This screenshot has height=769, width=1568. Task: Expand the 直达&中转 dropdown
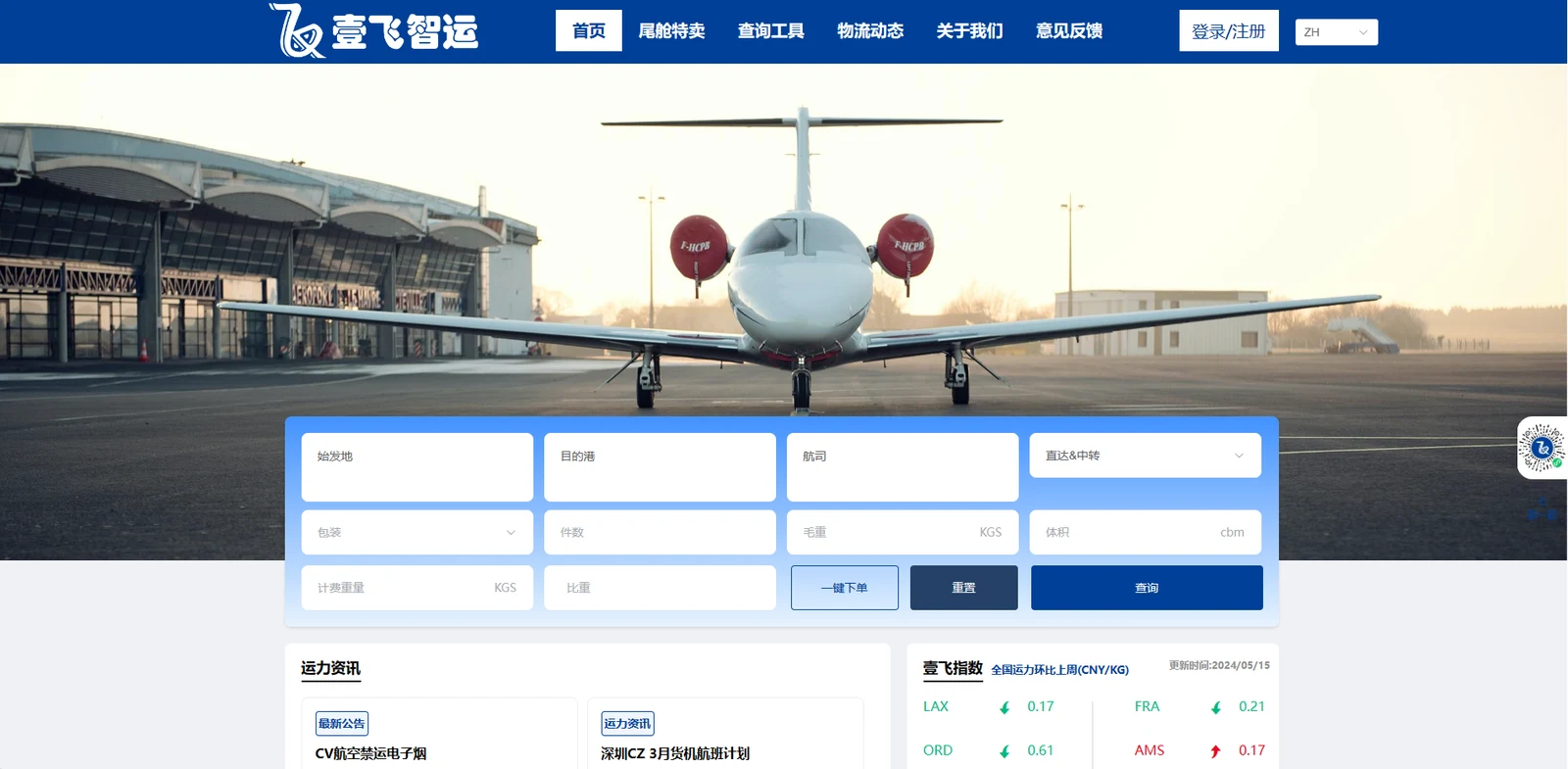tap(1146, 456)
